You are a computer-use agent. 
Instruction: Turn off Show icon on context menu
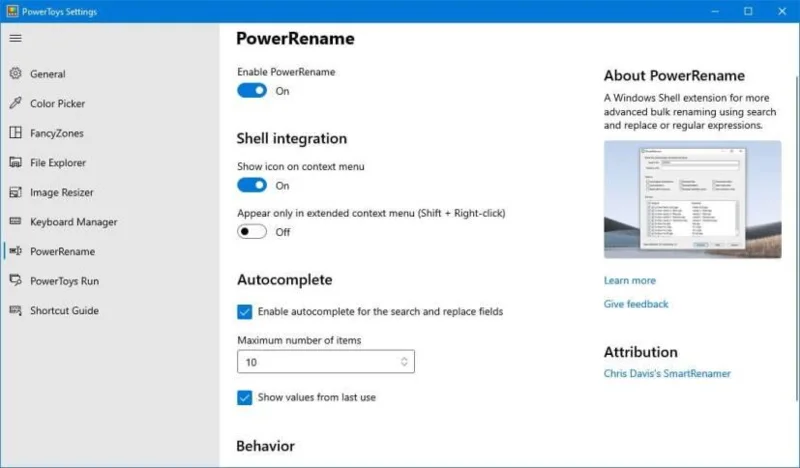pyautogui.click(x=252, y=185)
